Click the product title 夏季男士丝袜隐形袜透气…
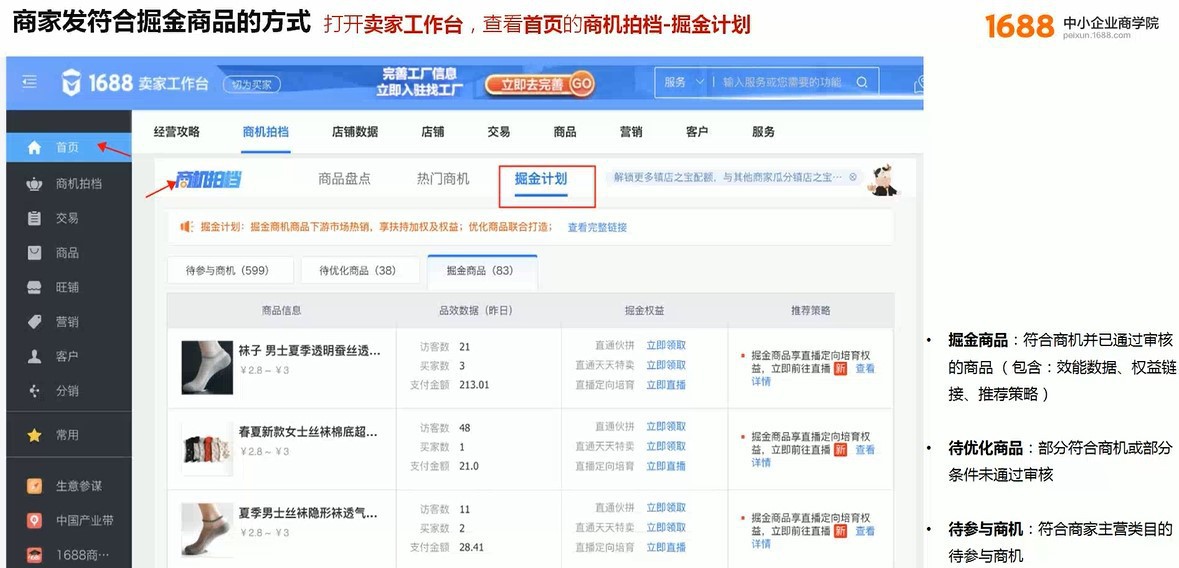The height and width of the screenshot is (568, 1179). [x=308, y=513]
